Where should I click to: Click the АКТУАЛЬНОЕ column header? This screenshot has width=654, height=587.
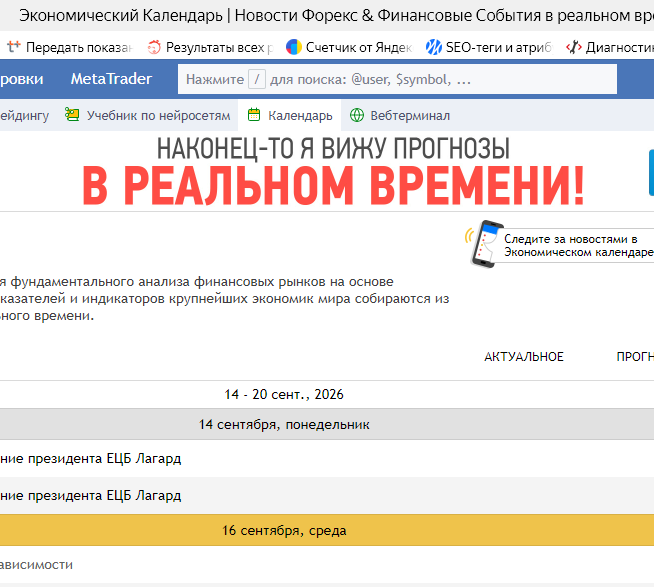click(x=523, y=357)
